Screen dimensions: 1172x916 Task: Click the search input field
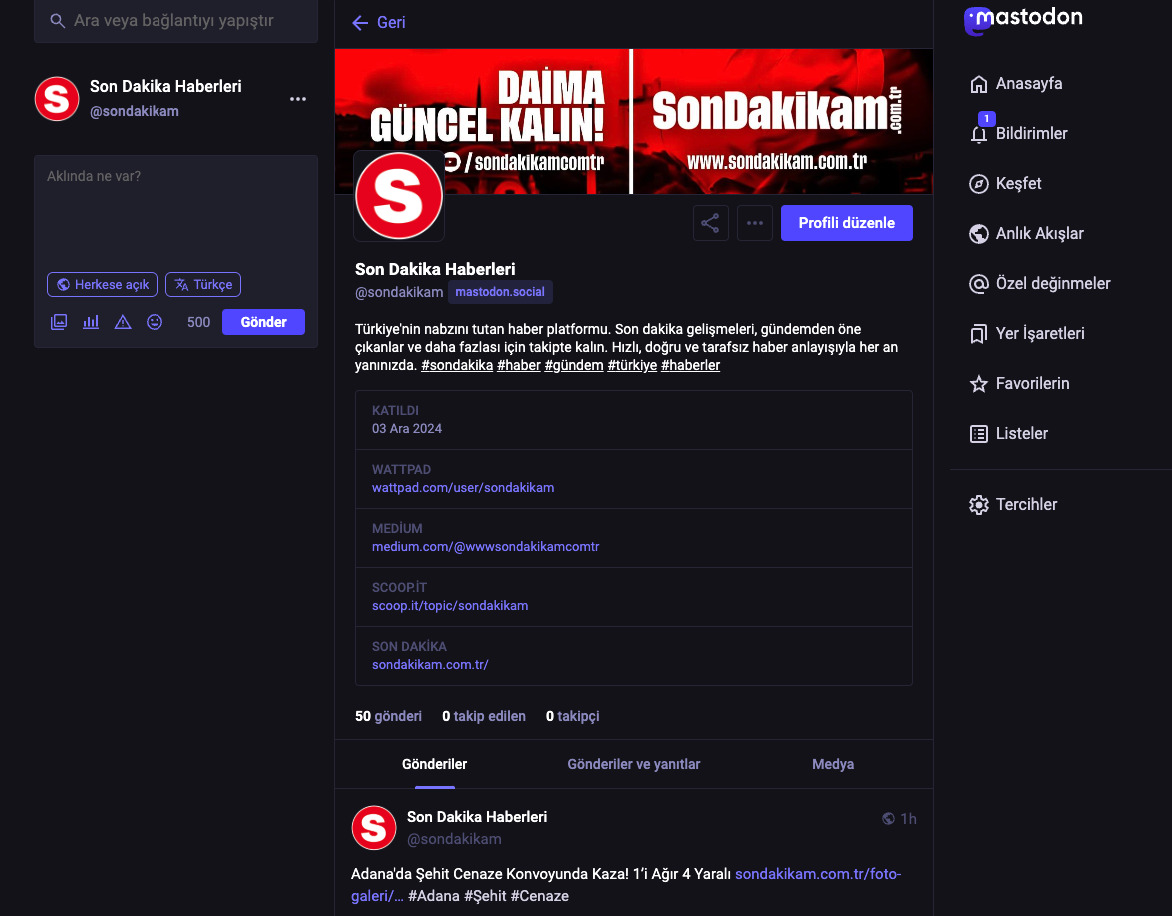coord(176,21)
